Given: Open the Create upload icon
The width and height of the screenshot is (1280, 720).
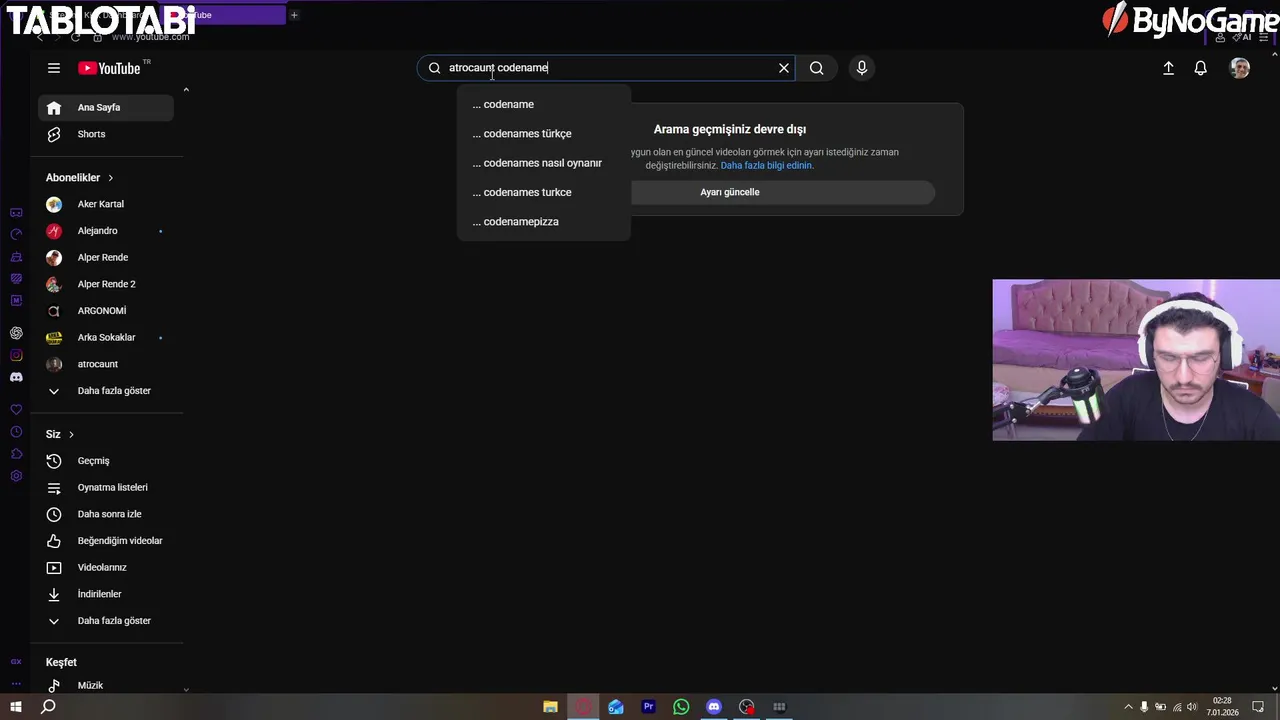Looking at the screenshot, I should click(x=1168, y=68).
